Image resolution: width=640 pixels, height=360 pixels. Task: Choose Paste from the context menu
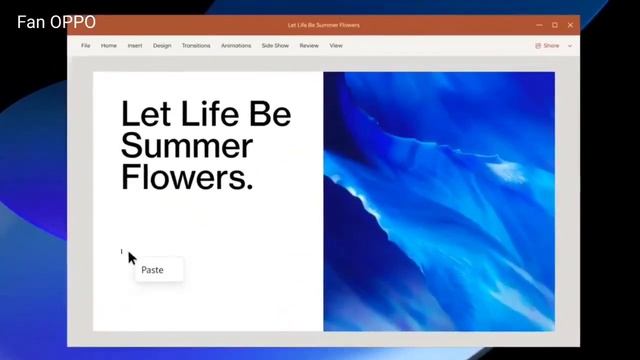pyautogui.click(x=159, y=270)
